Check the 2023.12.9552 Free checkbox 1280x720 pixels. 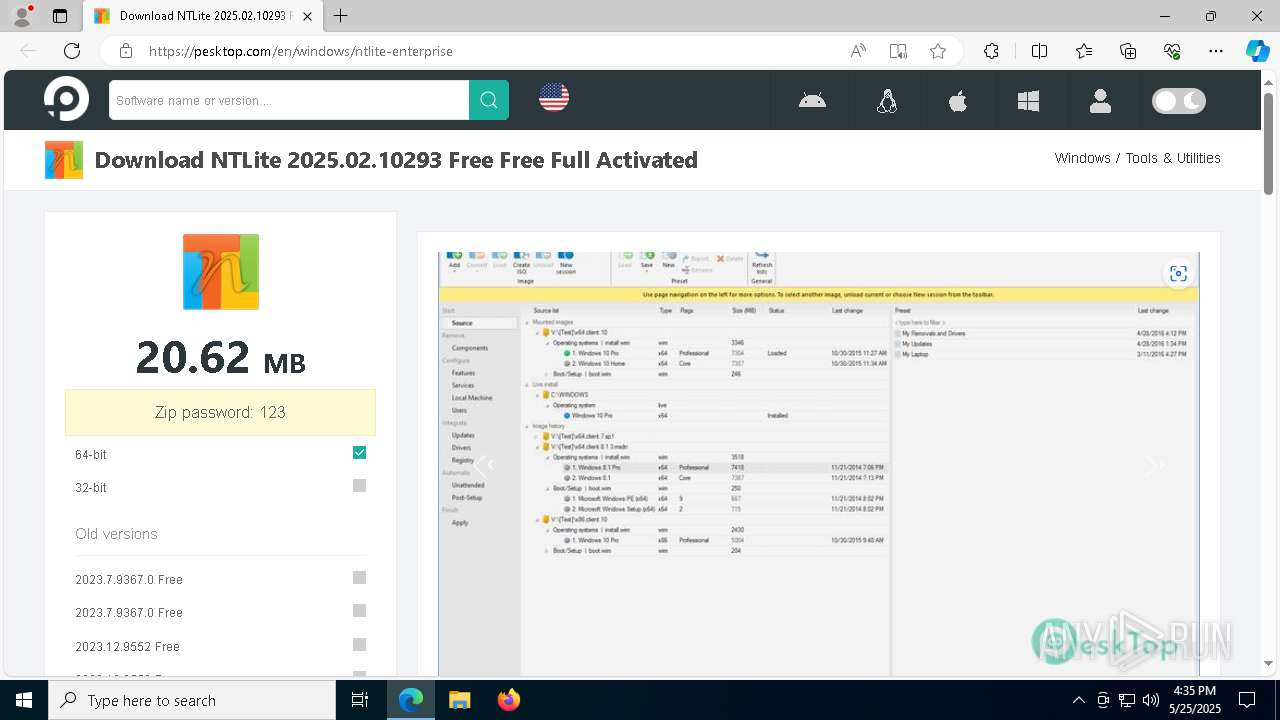point(359,645)
